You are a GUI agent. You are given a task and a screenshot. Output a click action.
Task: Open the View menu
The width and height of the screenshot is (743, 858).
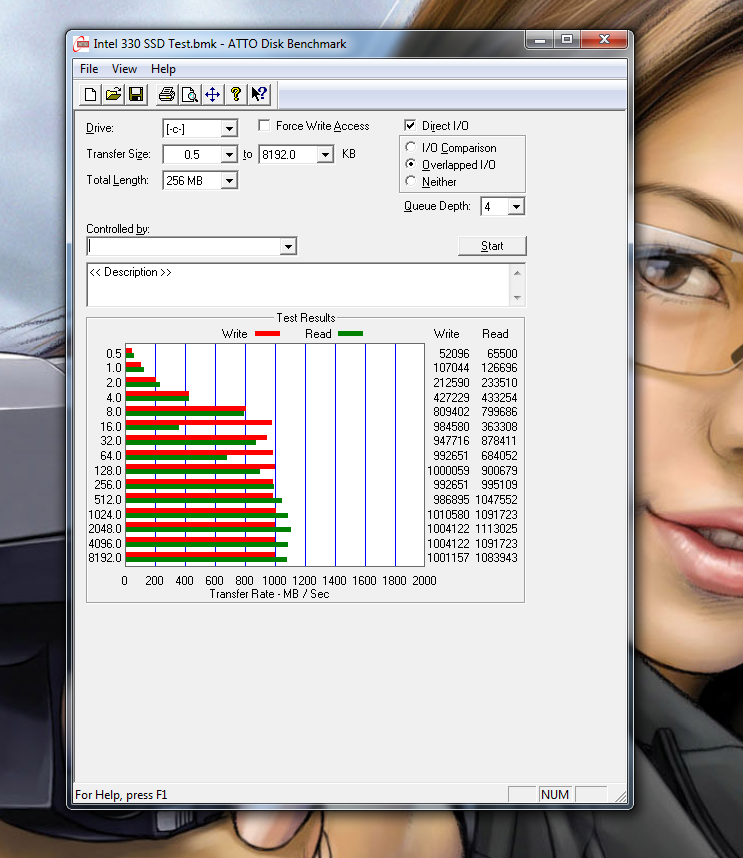tap(124, 69)
